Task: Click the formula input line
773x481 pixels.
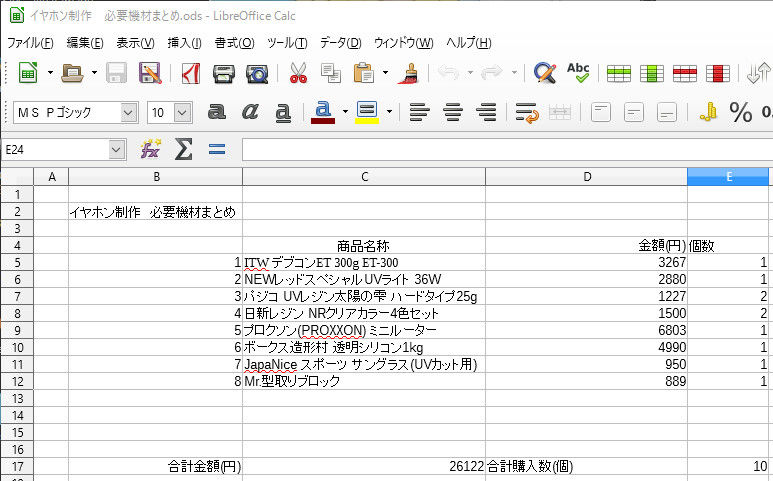Action: pos(507,149)
